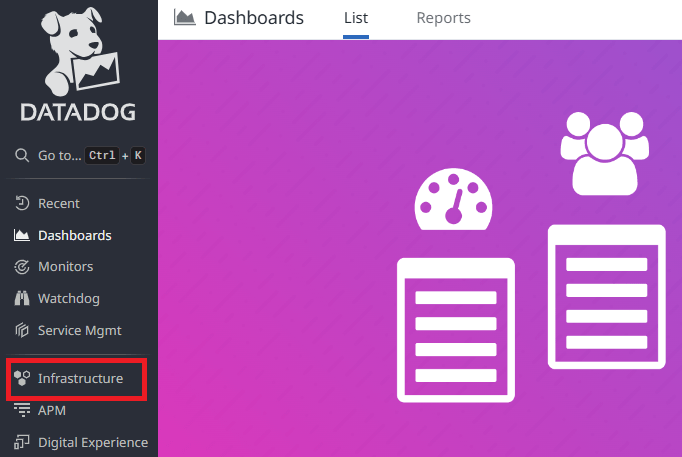Open Watchdog using the binoculars icon
This screenshot has height=457, width=682.
point(21,298)
